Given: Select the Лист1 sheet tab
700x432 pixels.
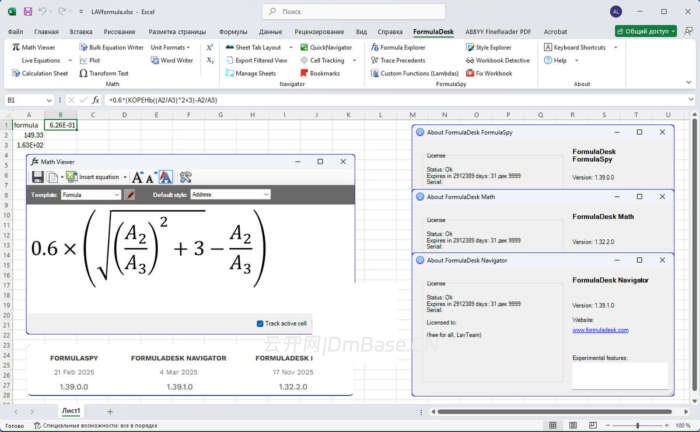Looking at the screenshot, I should [x=71, y=411].
